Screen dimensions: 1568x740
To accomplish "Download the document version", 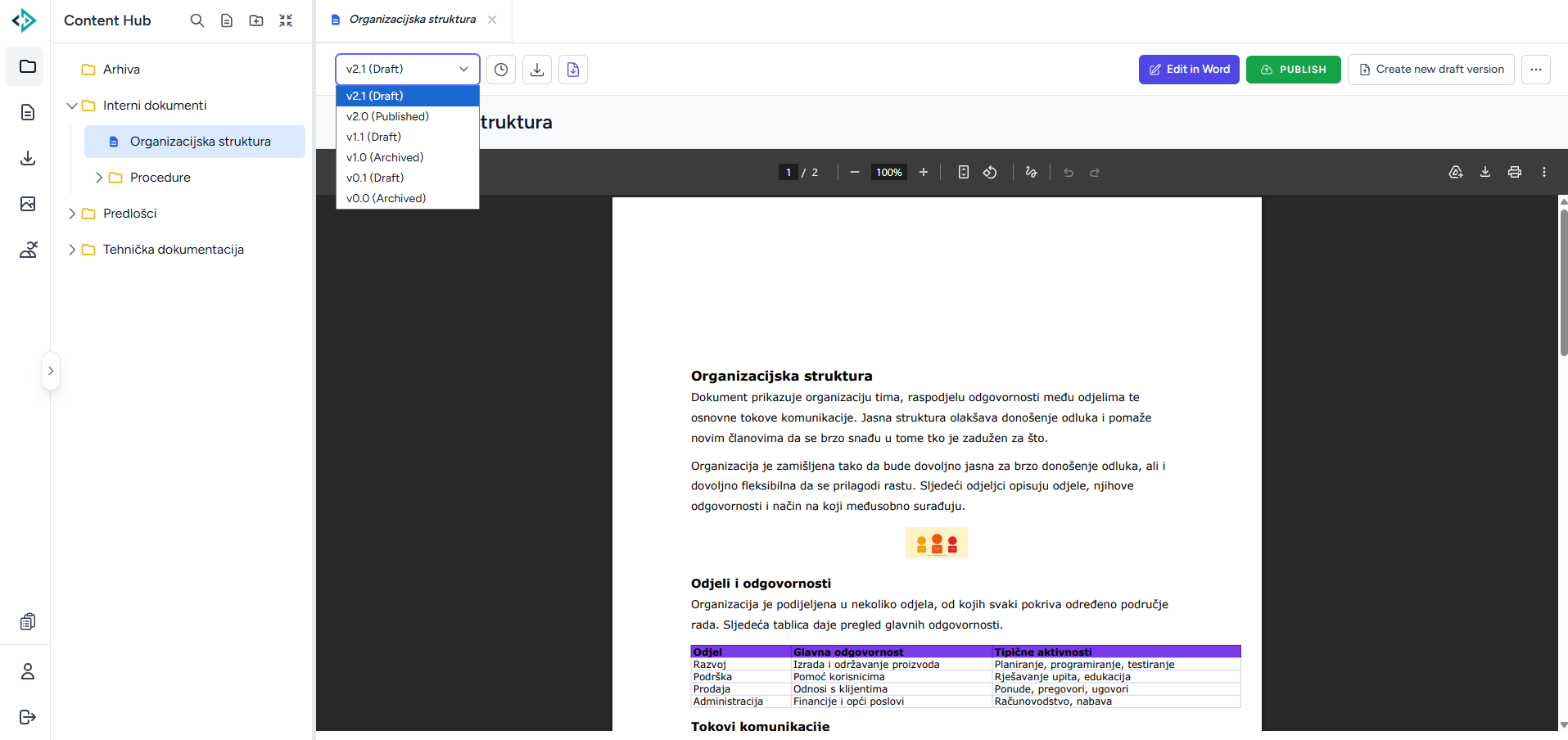I will click(537, 70).
